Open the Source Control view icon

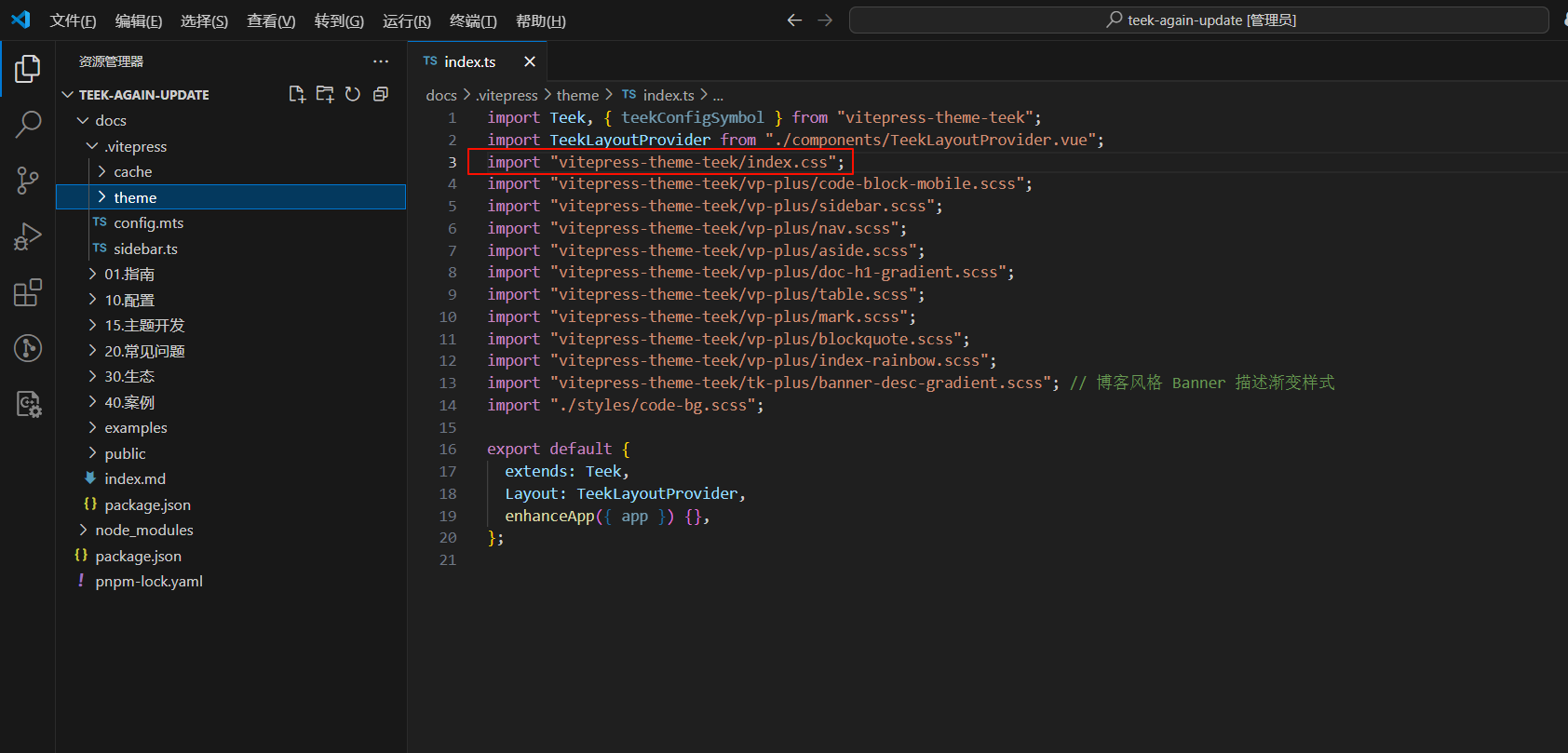28,181
